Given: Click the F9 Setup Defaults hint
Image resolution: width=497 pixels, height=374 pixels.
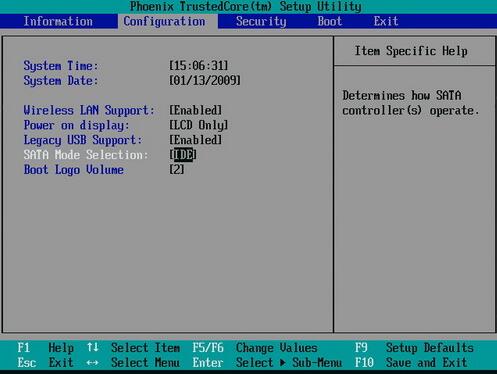Looking at the screenshot, I should coord(414,348).
